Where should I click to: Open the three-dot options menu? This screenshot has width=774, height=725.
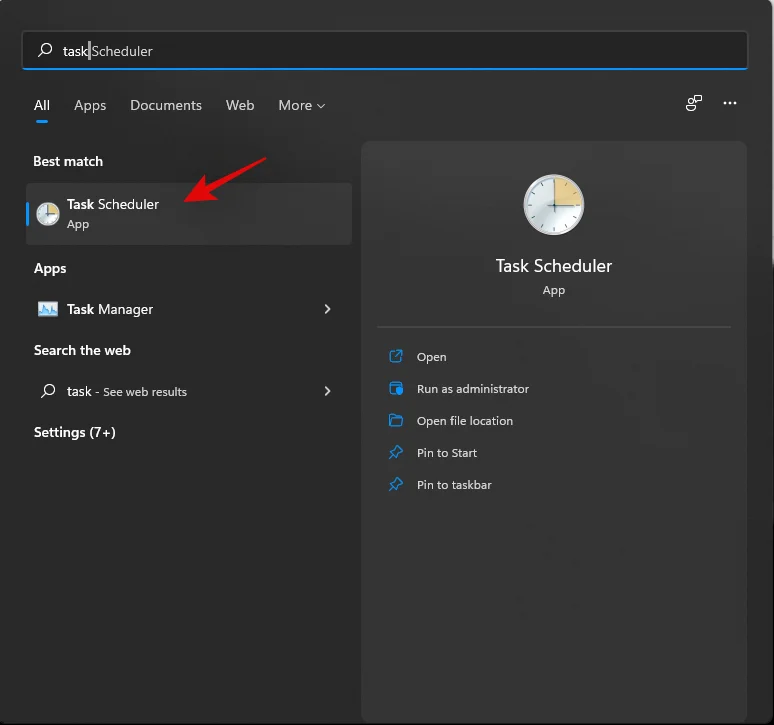(x=730, y=103)
